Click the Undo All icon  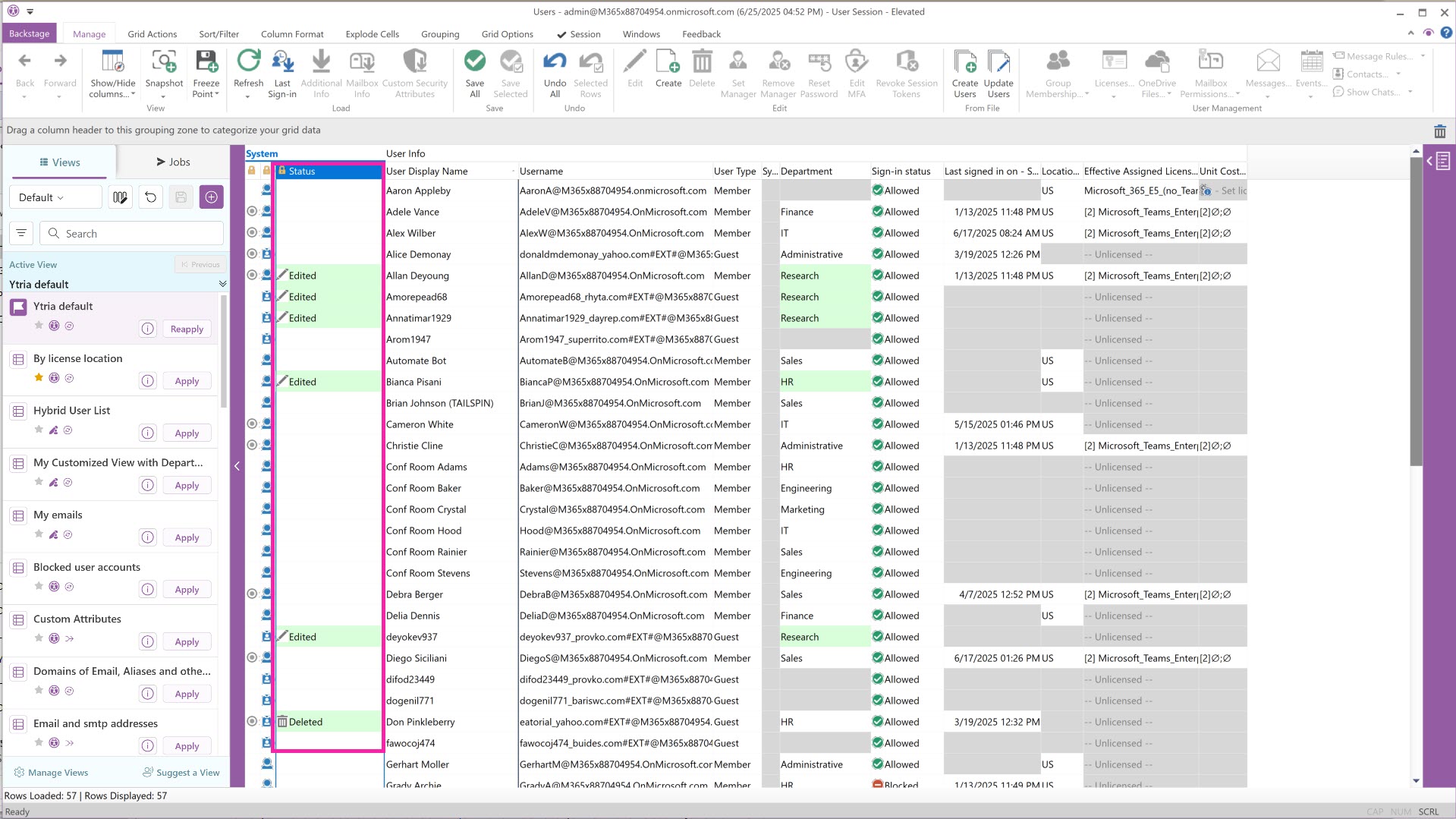[x=555, y=62]
